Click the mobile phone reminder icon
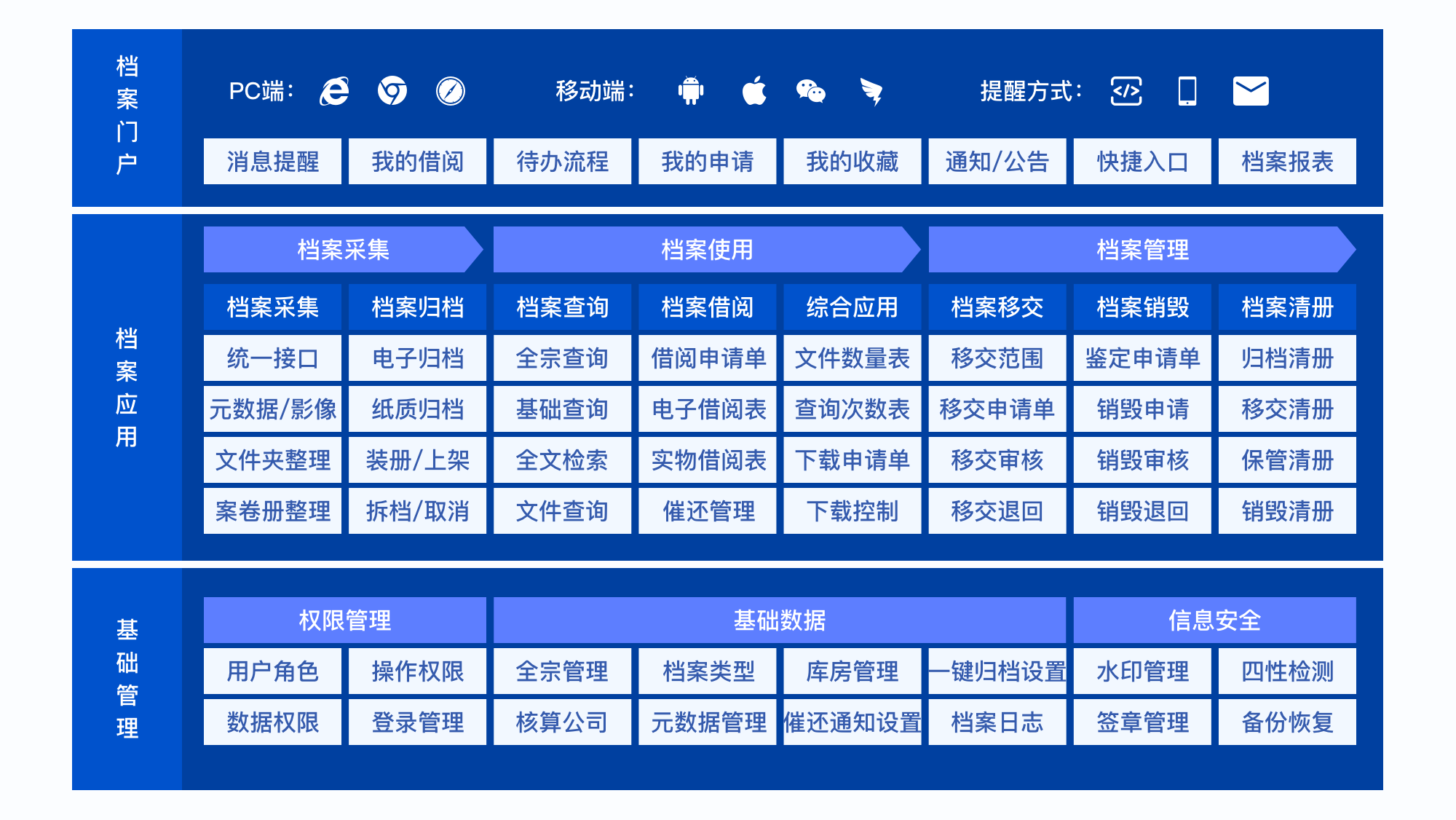The image size is (1456, 820). (x=1187, y=91)
